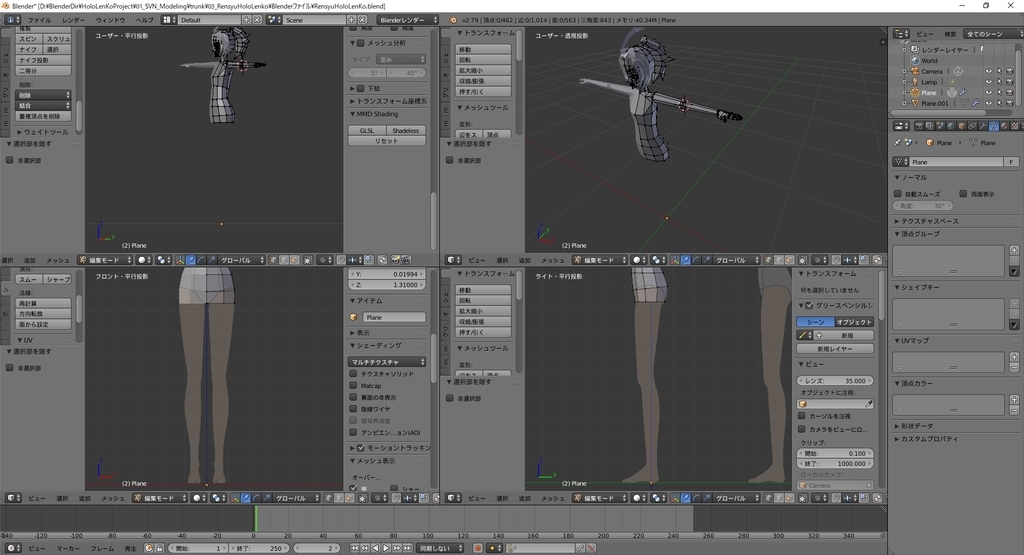Screen dimensions: 1024x555
Task: Open the Object data (mesh) properties tab
Action: (x=993, y=126)
